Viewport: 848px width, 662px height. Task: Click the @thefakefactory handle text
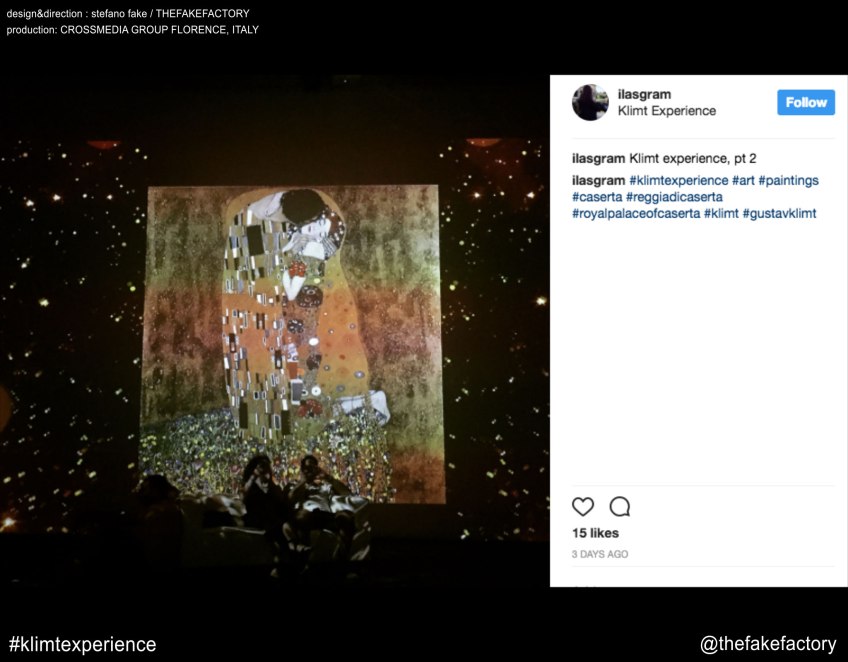click(x=768, y=644)
